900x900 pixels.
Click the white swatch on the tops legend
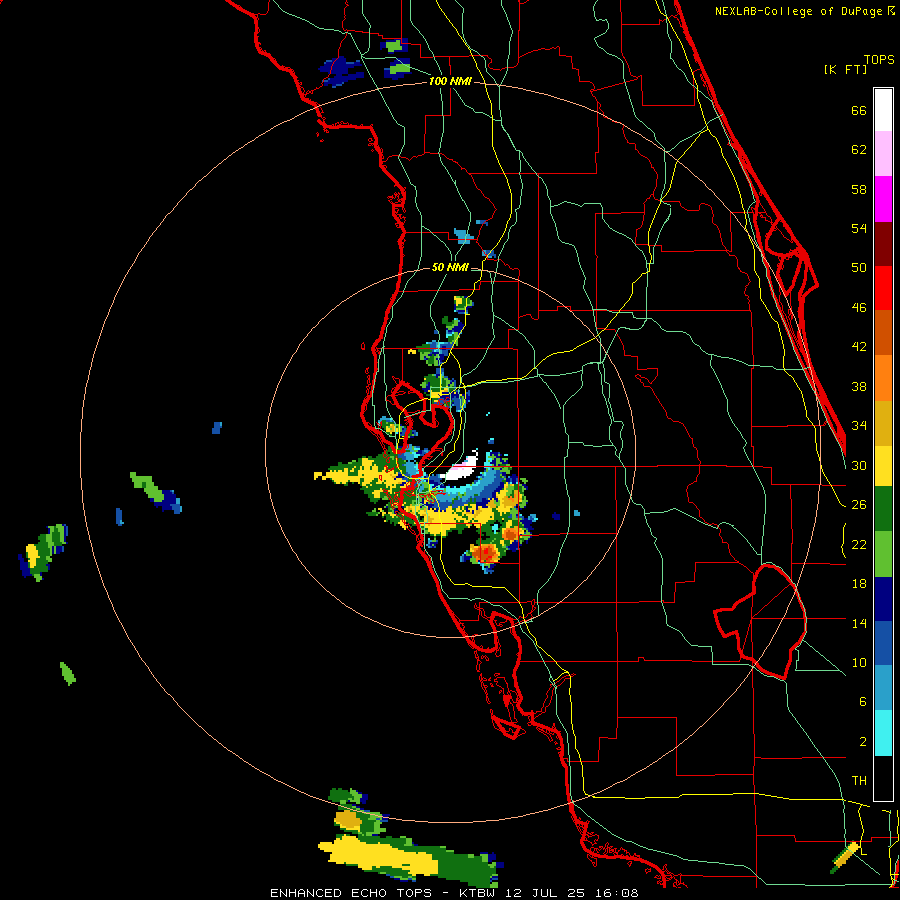tap(883, 110)
